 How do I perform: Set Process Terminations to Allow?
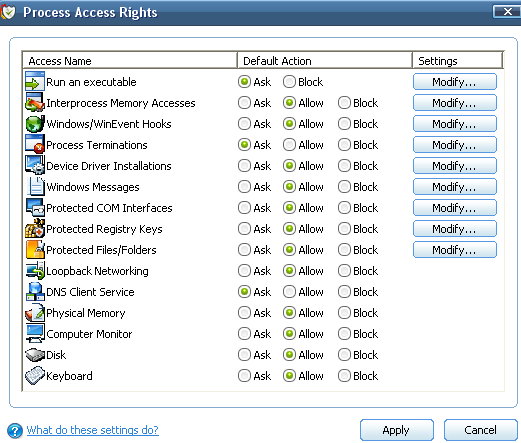point(289,145)
